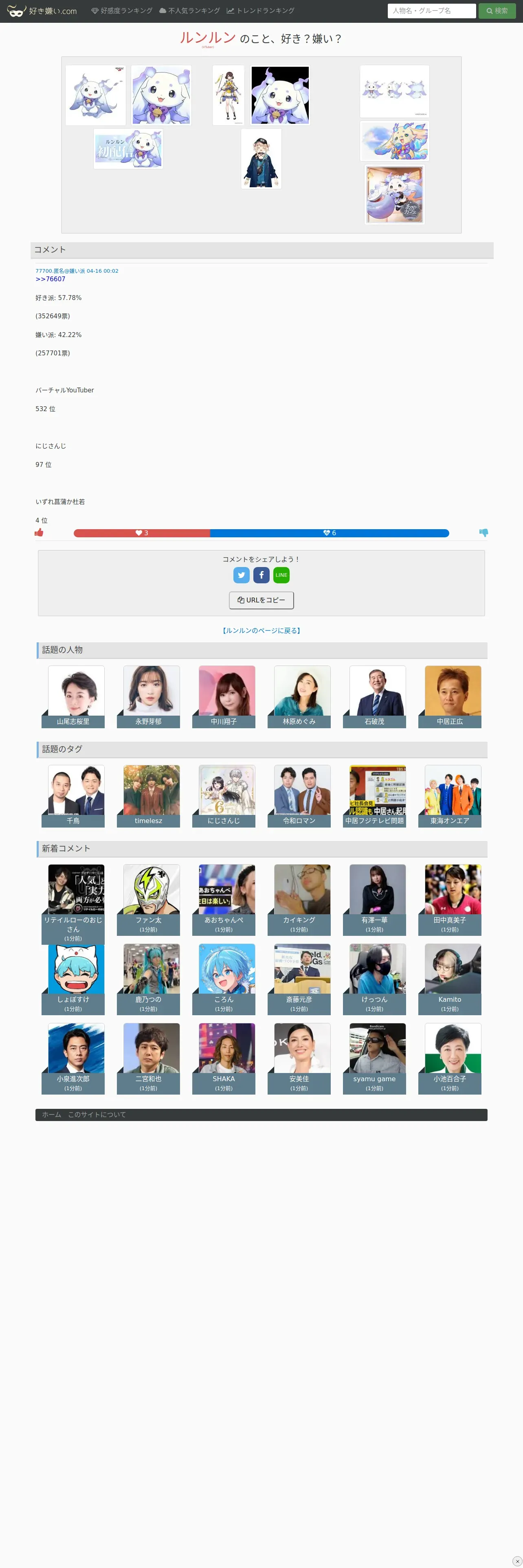Open the >>76607 reply reference
523x1568 pixels.
tap(51, 279)
